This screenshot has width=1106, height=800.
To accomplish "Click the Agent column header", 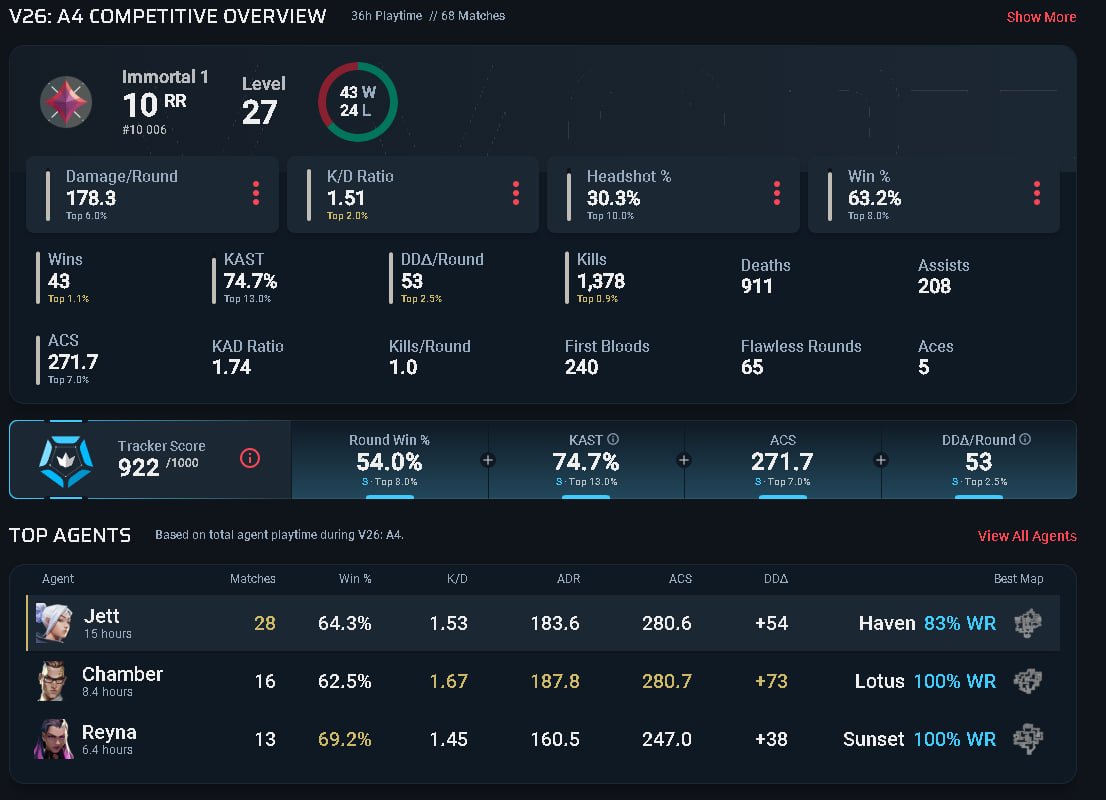I will pos(58,578).
